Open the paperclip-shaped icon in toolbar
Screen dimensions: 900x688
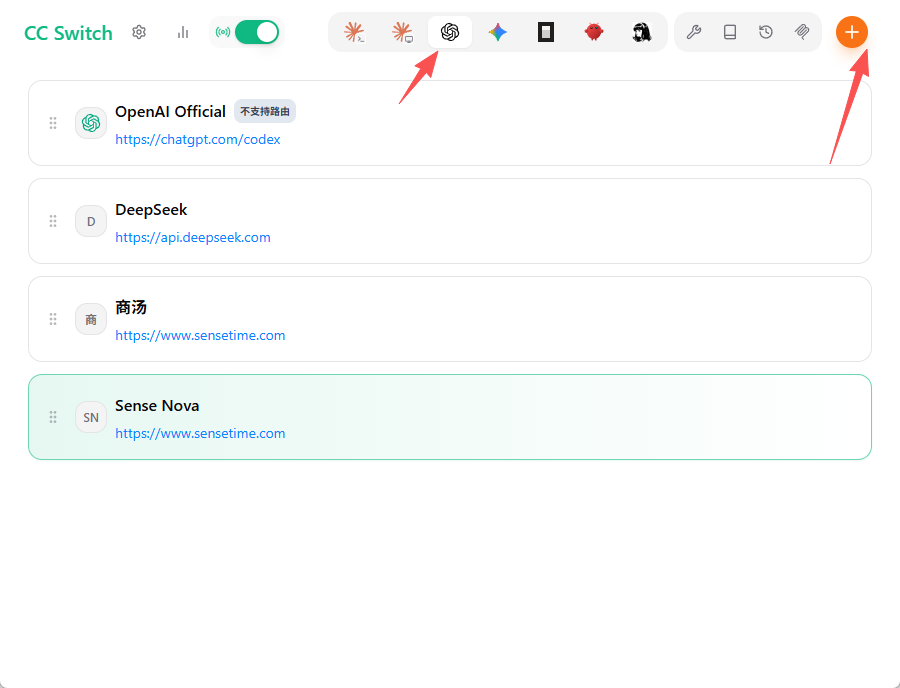click(x=802, y=32)
